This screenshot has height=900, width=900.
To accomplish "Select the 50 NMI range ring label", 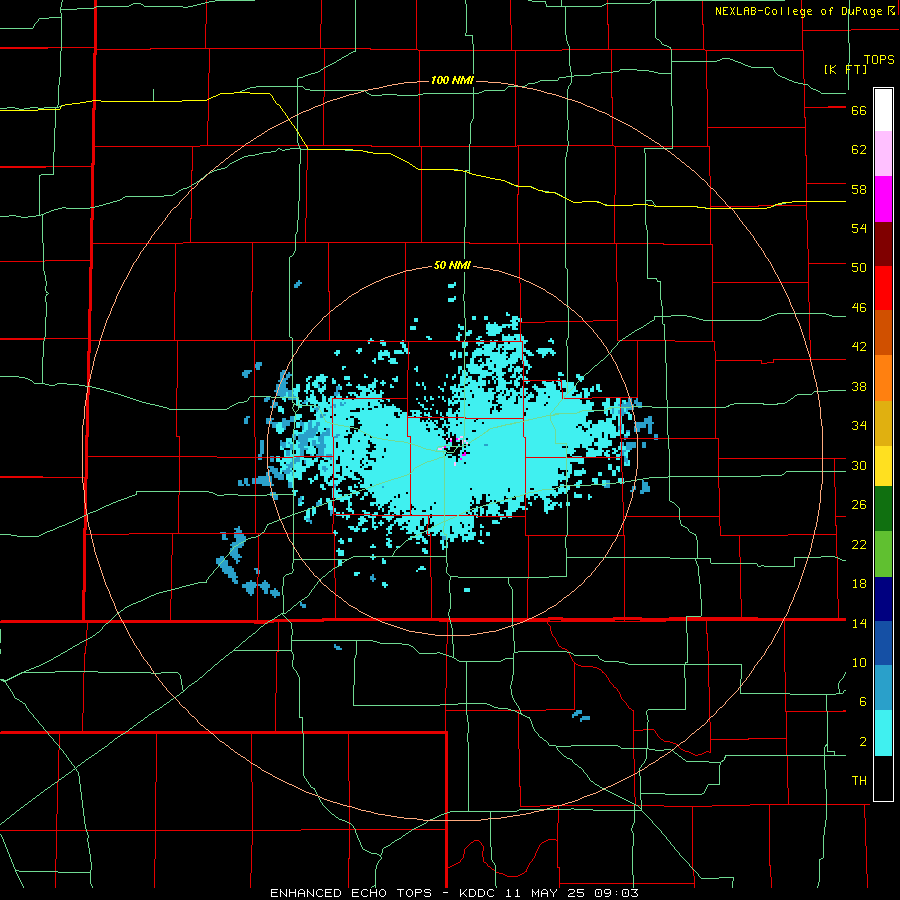I will click(452, 265).
